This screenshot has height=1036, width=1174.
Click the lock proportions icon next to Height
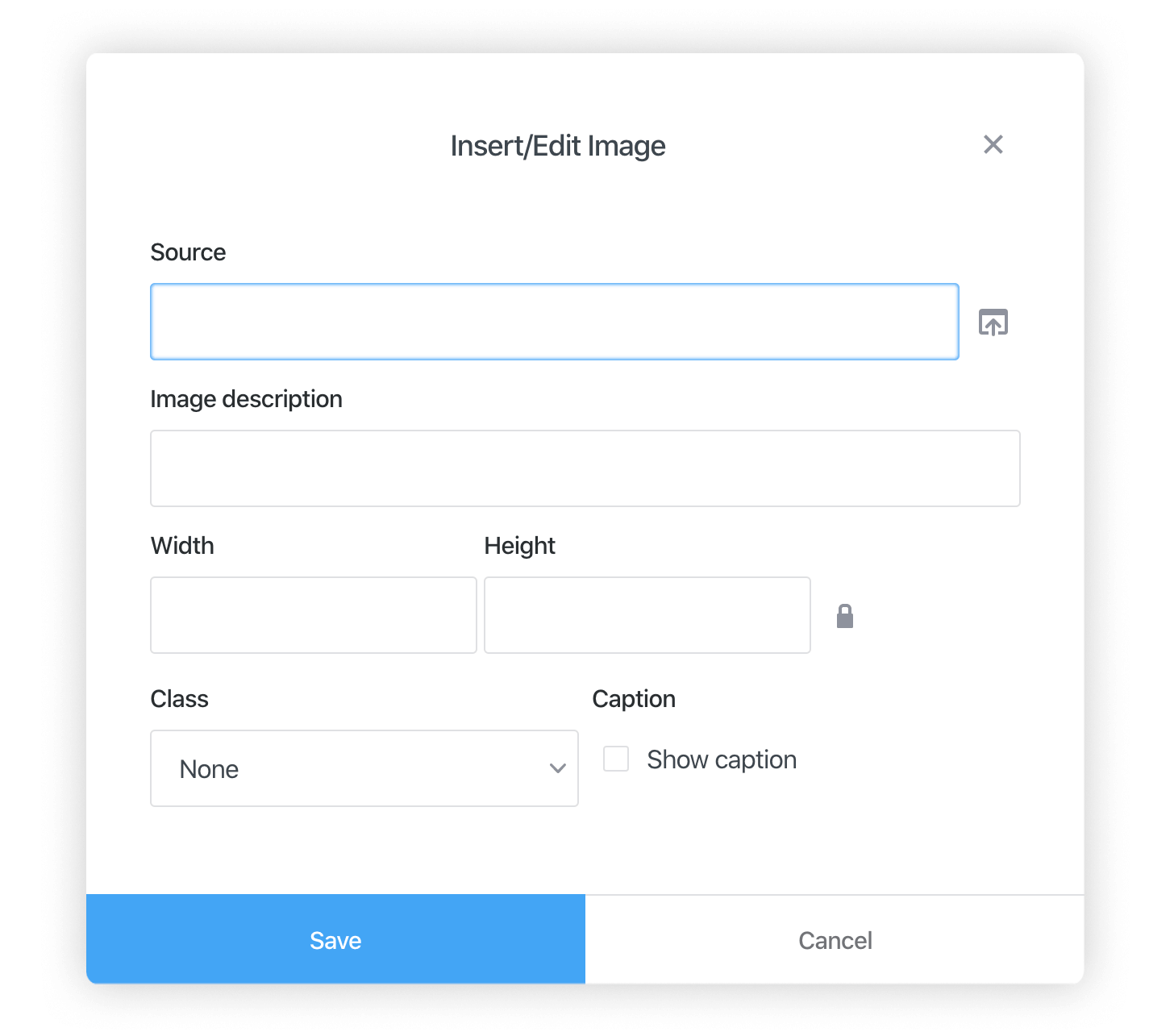tap(845, 616)
